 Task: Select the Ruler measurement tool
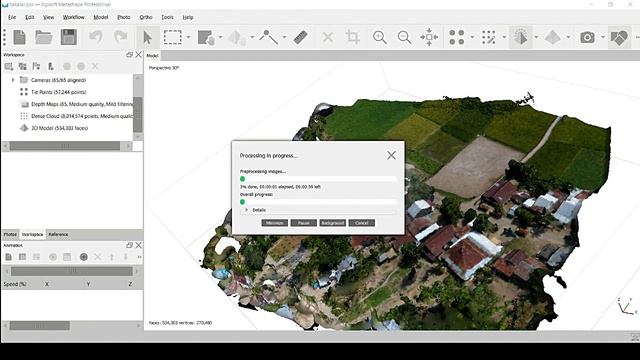tap(300, 37)
